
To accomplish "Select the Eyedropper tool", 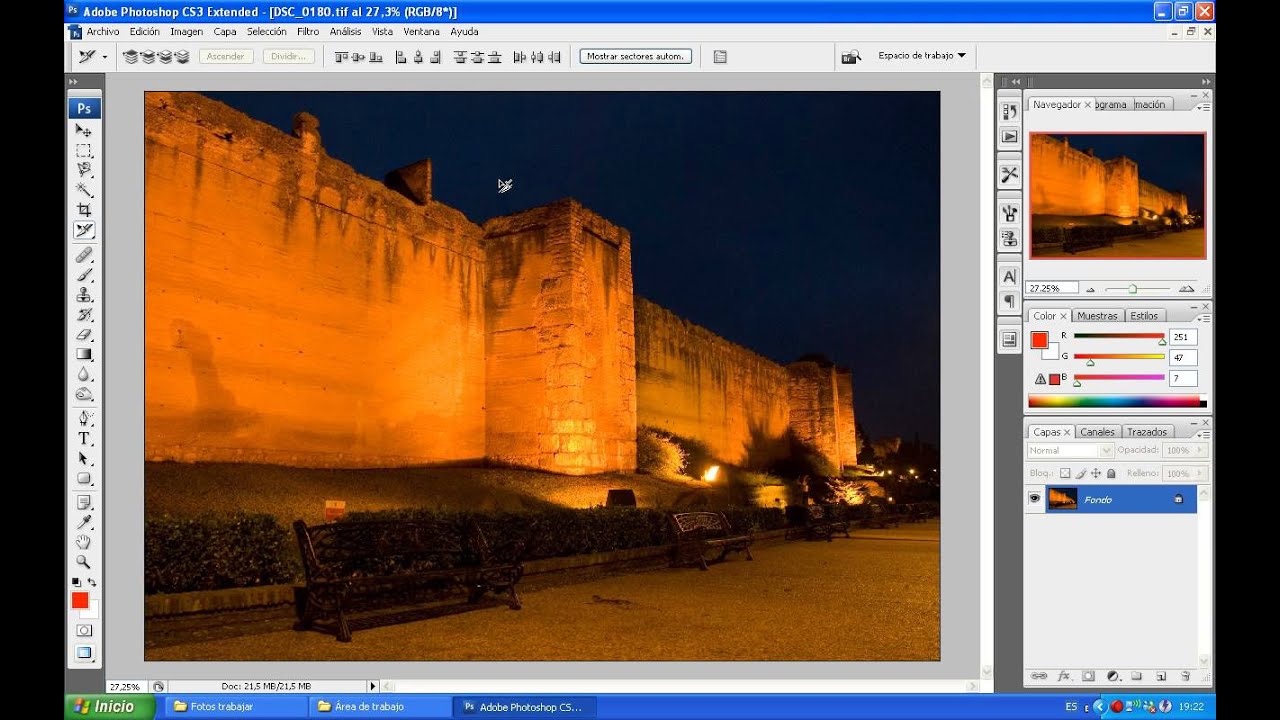I will (84, 522).
